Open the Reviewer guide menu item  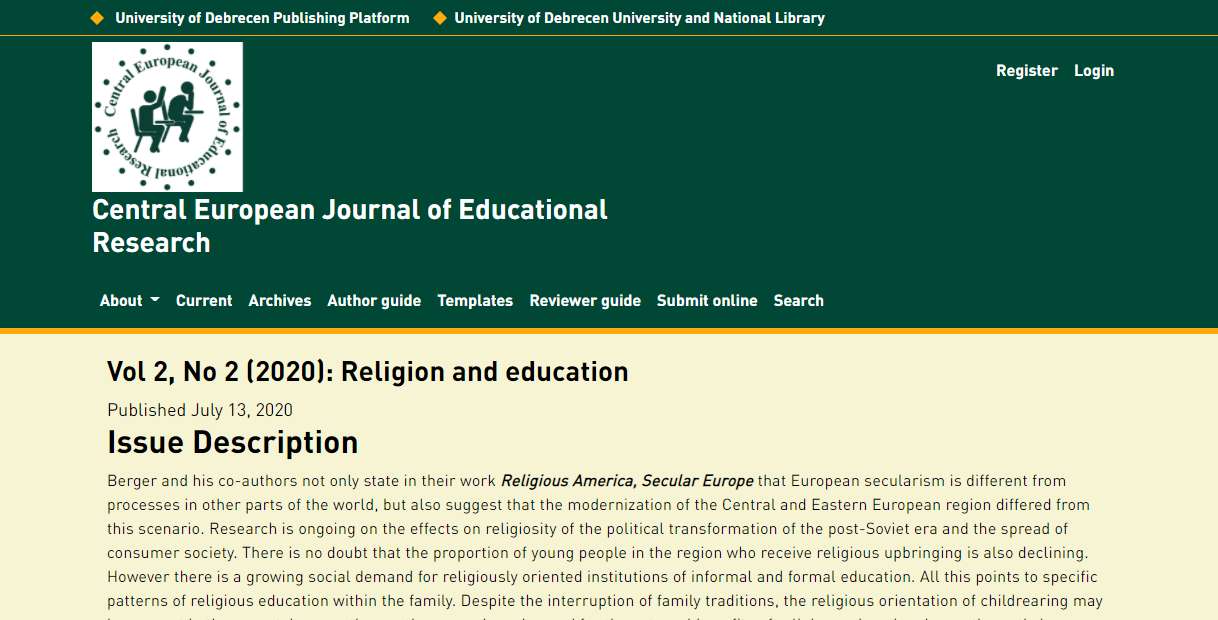pyautogui.click(x=585, y=300)
